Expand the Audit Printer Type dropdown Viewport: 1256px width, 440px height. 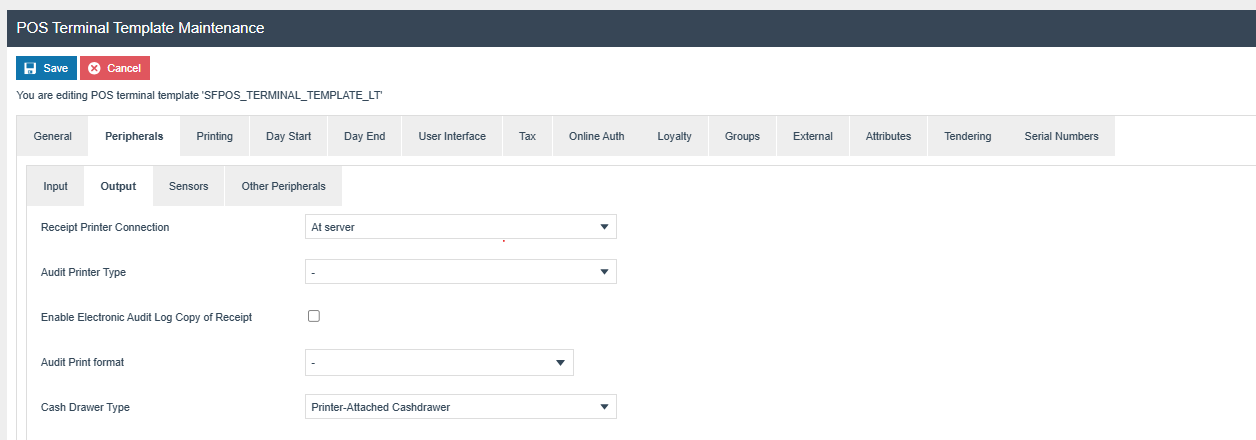[x=460, y=272]
